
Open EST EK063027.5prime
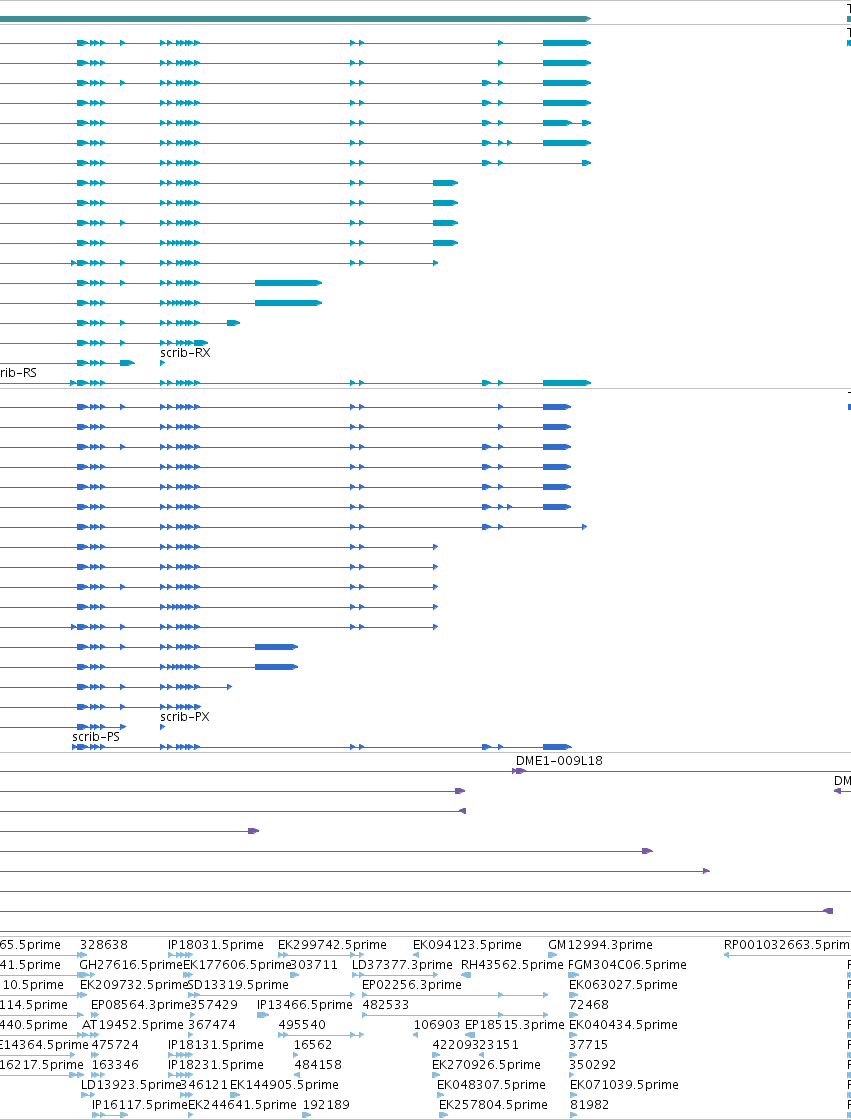click(623, 985)
